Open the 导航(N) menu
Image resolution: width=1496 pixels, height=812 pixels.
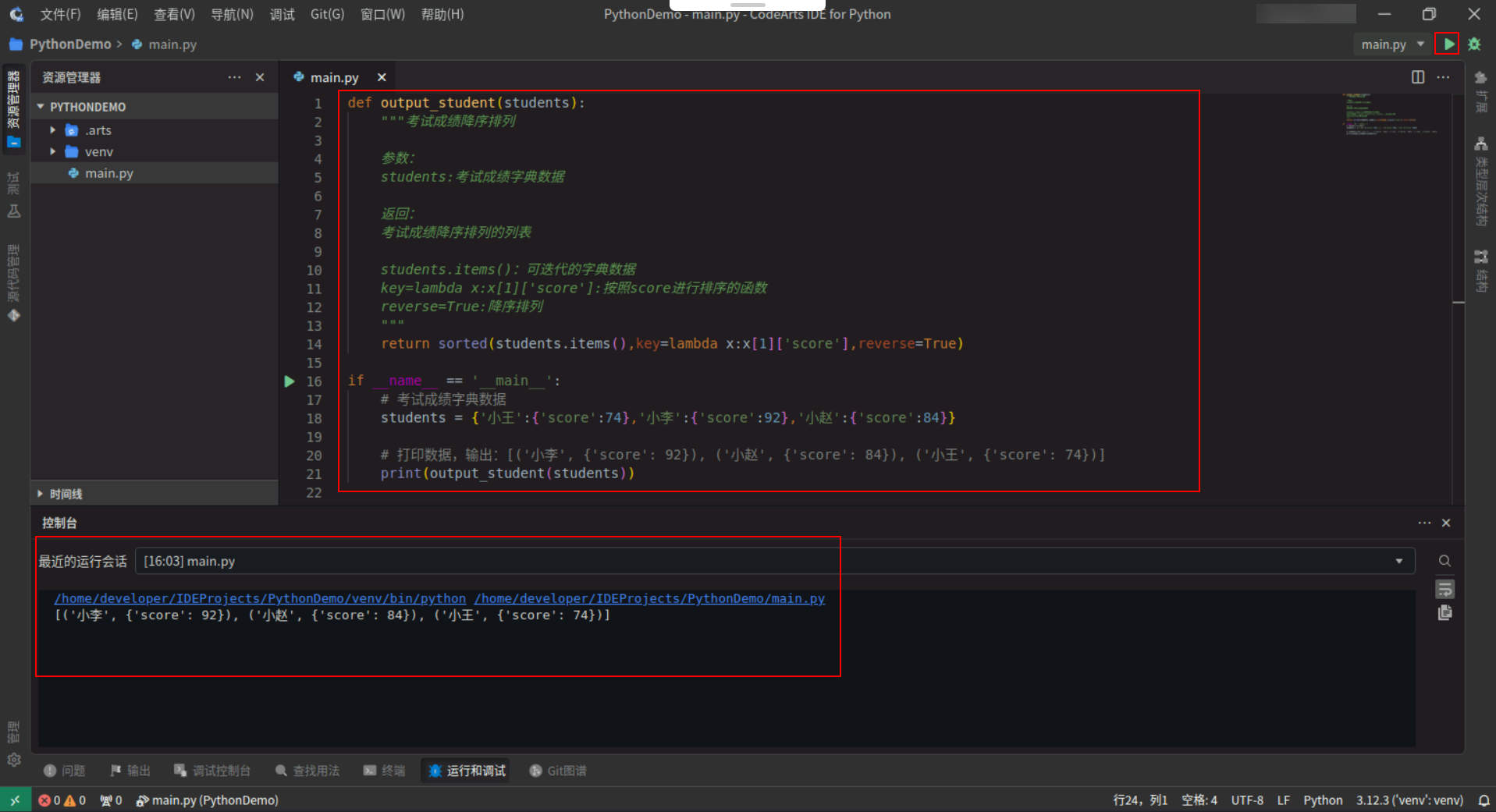point(232,14)
